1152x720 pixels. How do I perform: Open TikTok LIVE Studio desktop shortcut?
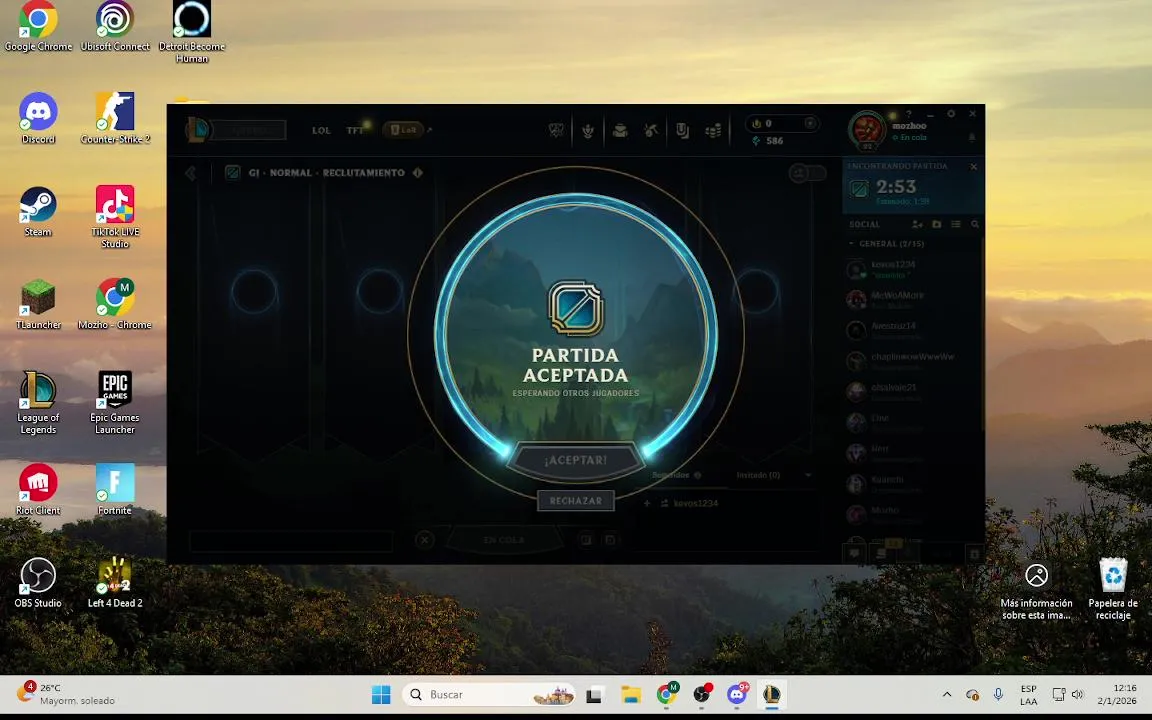click(x=115, y=217)
